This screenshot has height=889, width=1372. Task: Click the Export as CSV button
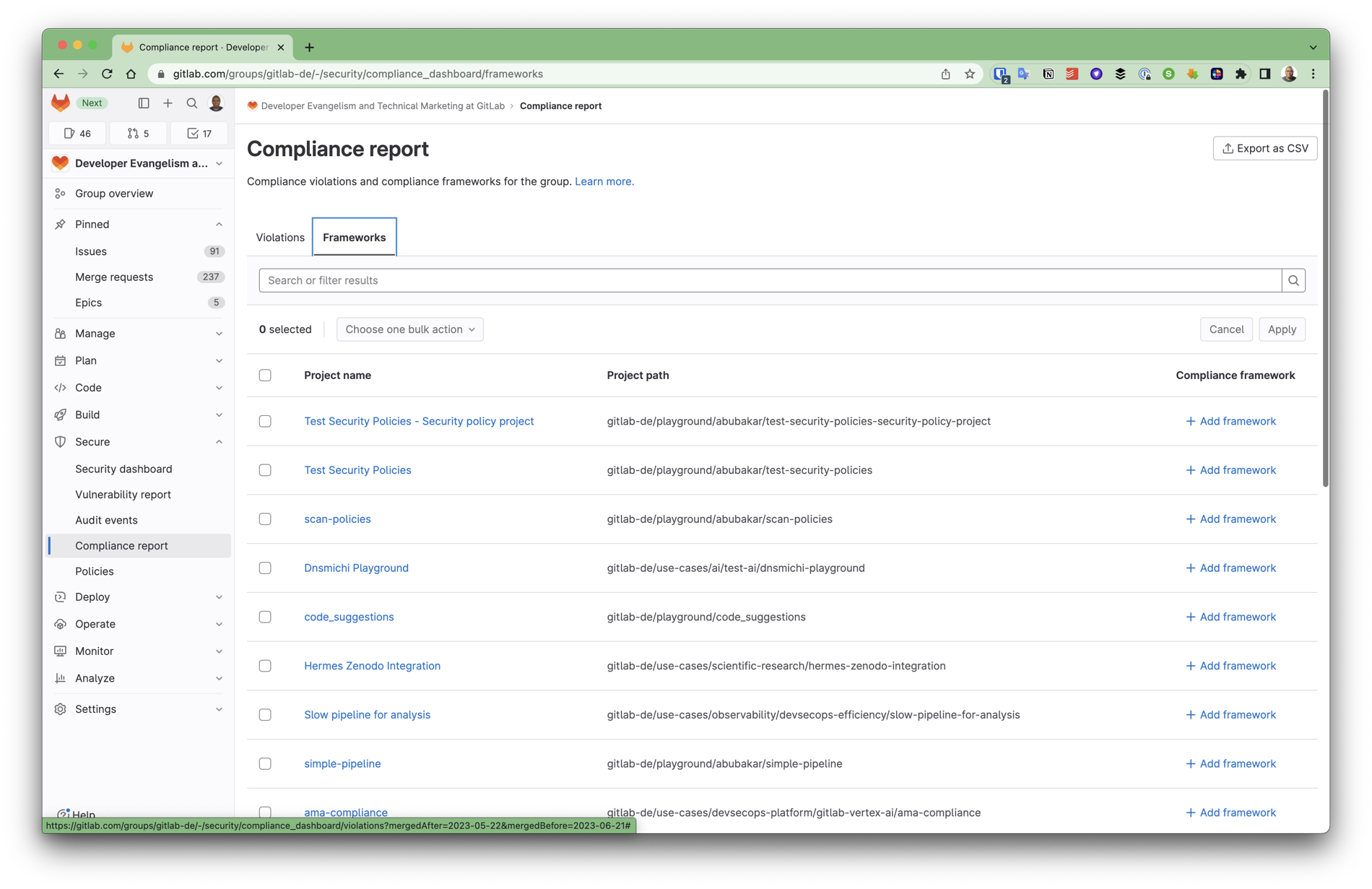[1264, 148]
